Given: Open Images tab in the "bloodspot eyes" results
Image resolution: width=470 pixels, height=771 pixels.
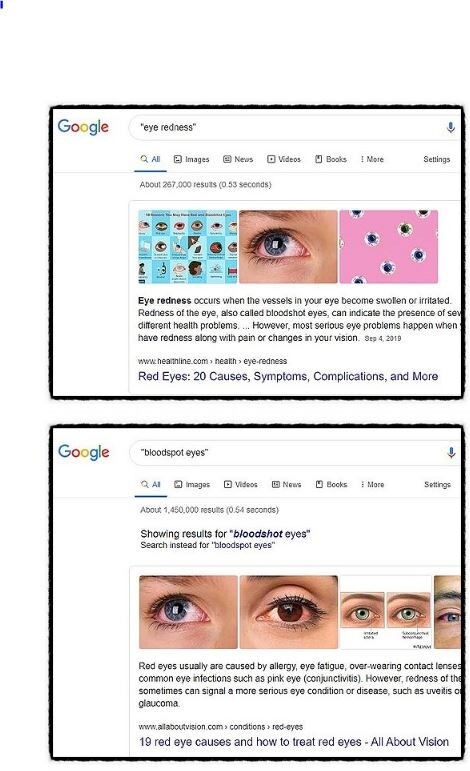Looking at the screenshot, I should pyautogui.click(x=192, y=484).
